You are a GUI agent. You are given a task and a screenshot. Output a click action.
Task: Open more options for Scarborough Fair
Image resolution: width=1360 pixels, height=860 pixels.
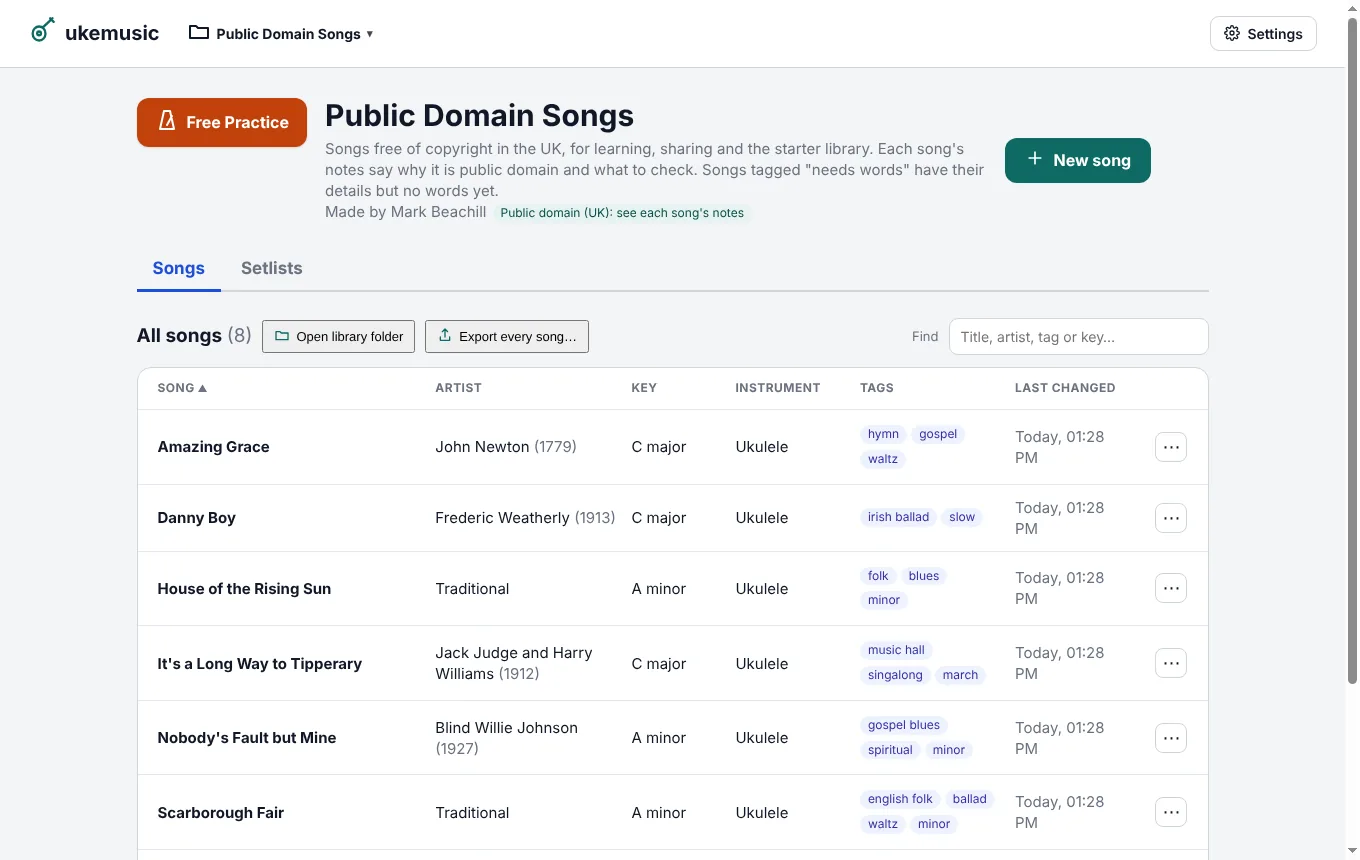click(x=1171, y=812)
